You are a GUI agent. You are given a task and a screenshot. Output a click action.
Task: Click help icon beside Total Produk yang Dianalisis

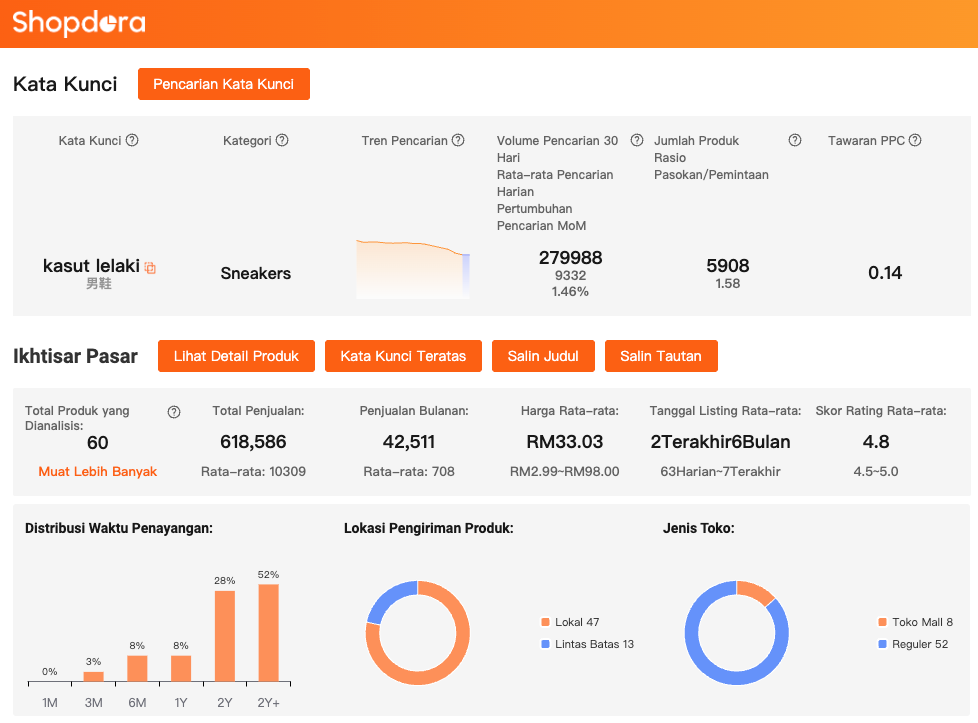point(174,412)
